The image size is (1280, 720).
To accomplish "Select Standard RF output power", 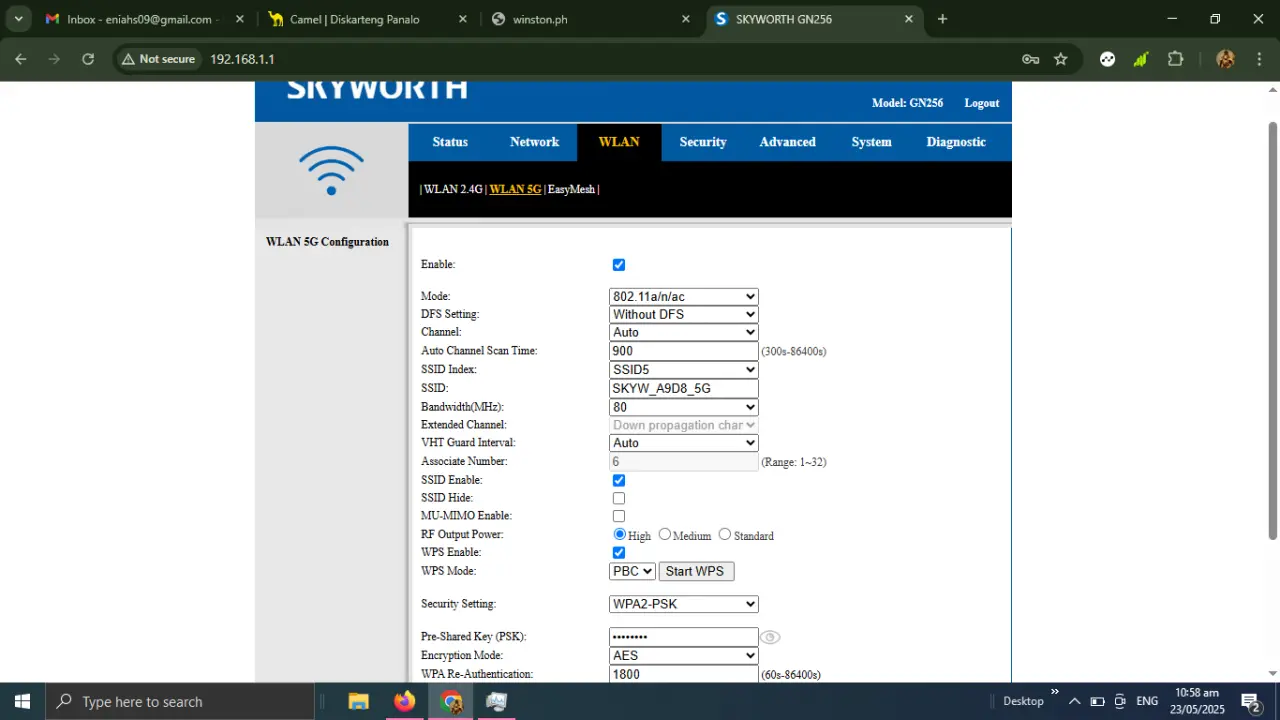I will pyautogui.click(x=725, y=534).
